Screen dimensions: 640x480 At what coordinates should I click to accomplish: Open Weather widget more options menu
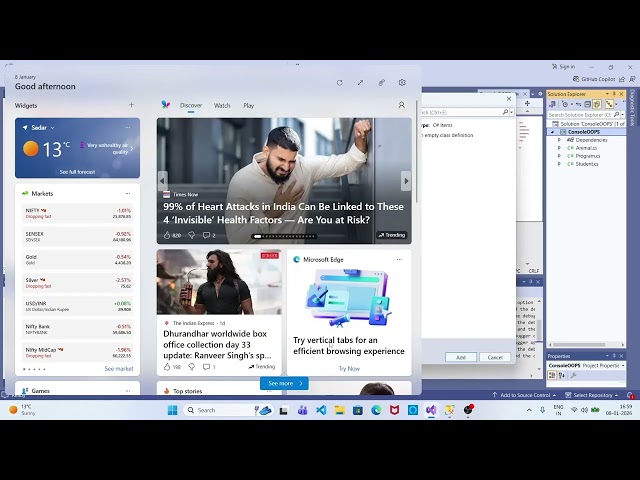128,128
